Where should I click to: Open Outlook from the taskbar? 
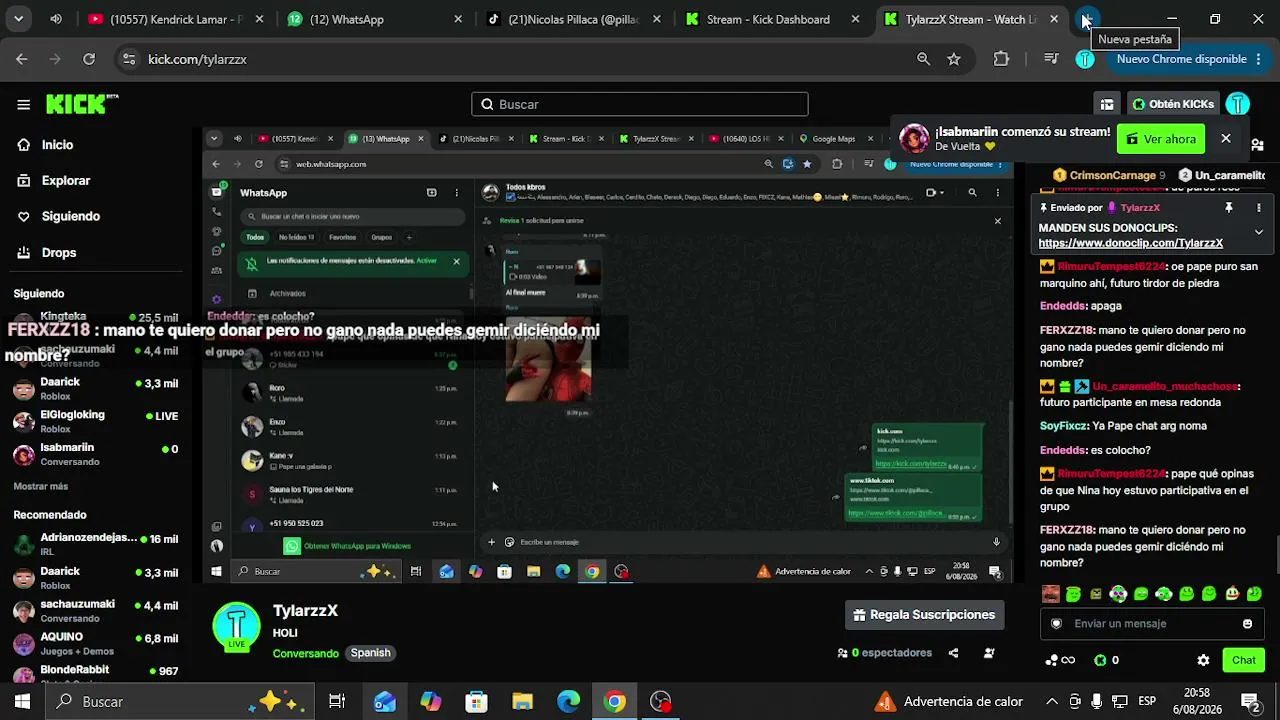point(385,702)
